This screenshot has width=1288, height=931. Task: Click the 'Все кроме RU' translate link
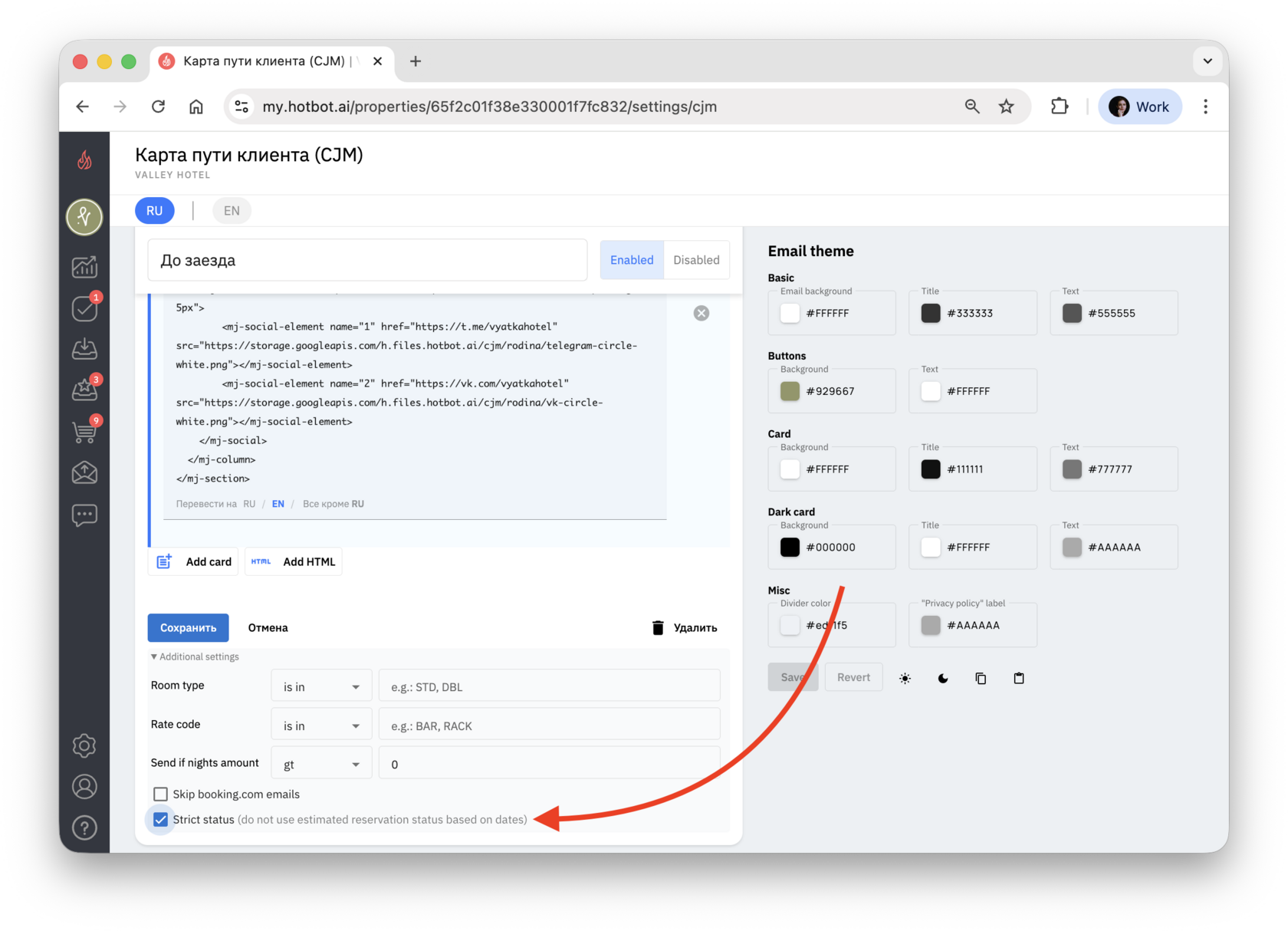coord(333,504)
